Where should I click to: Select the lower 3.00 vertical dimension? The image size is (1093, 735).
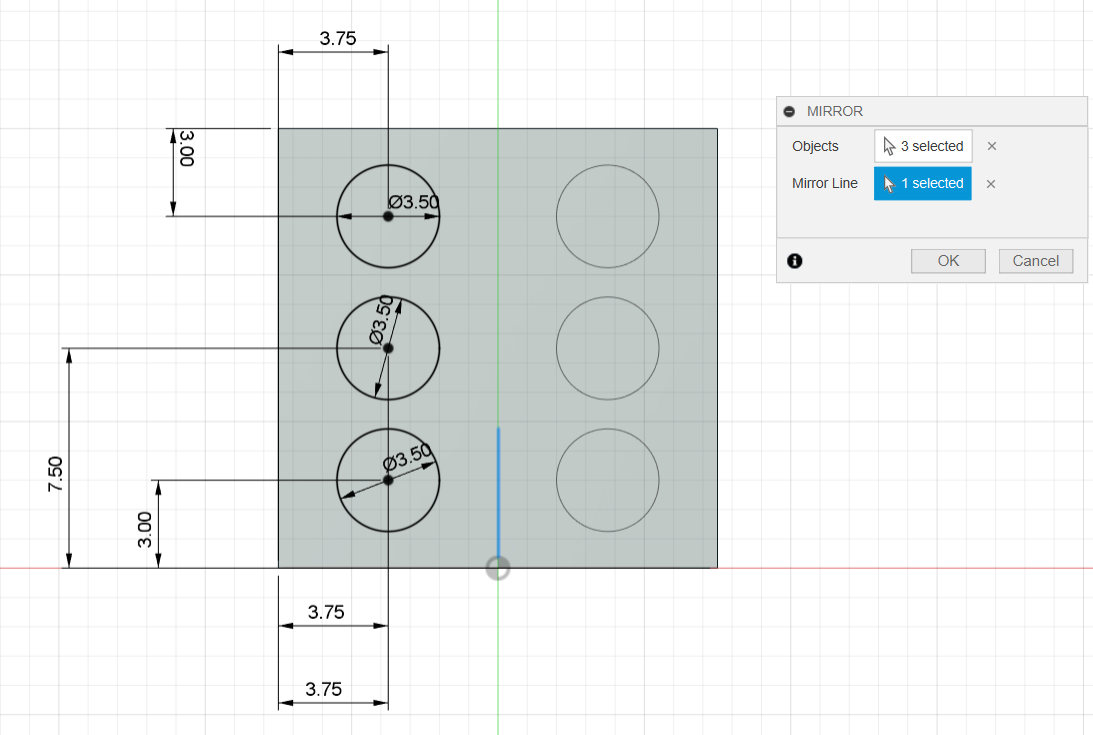144,529
